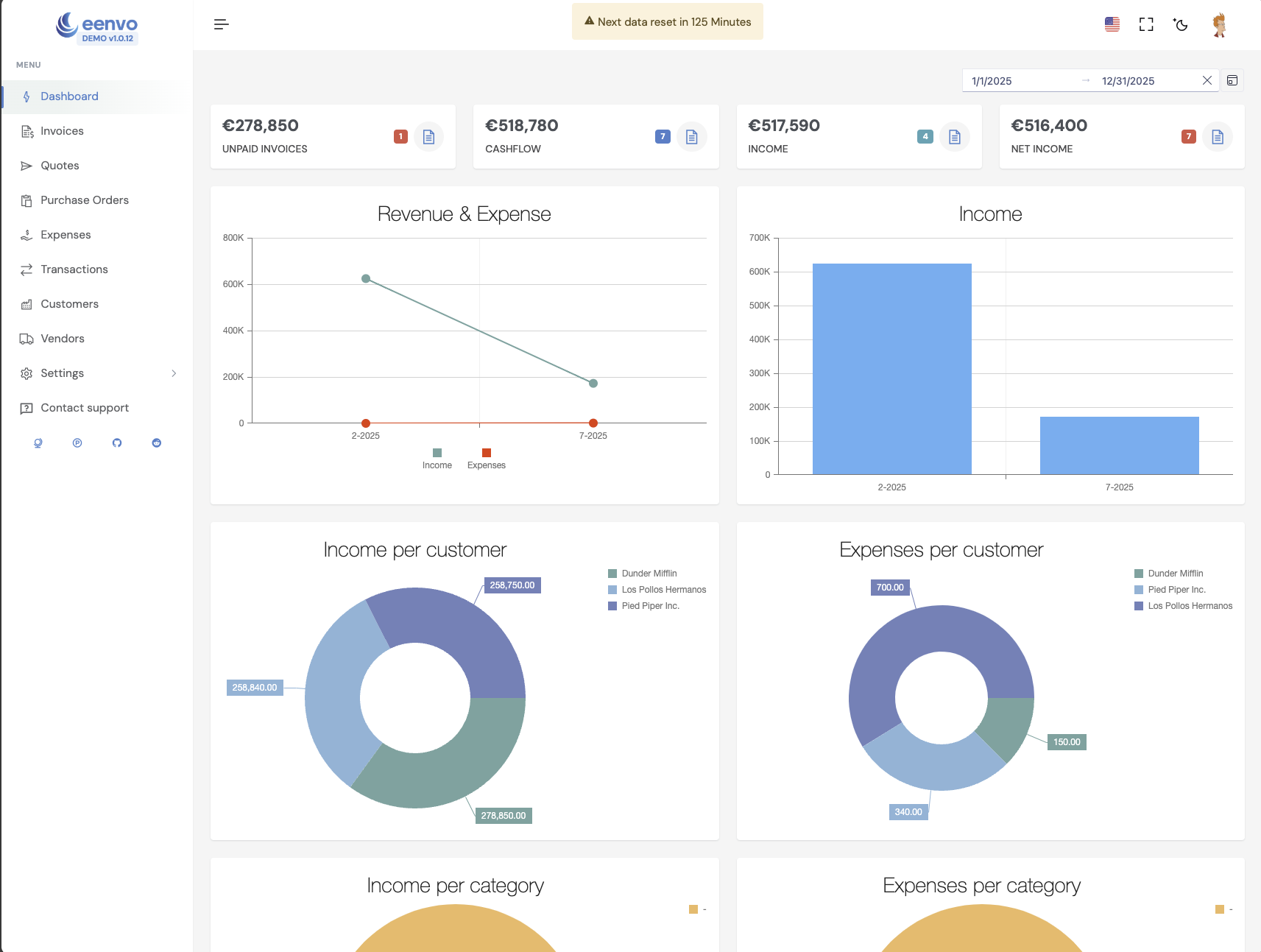Open the GitHub link icon

pyautogui.click(x=117, y=442)
